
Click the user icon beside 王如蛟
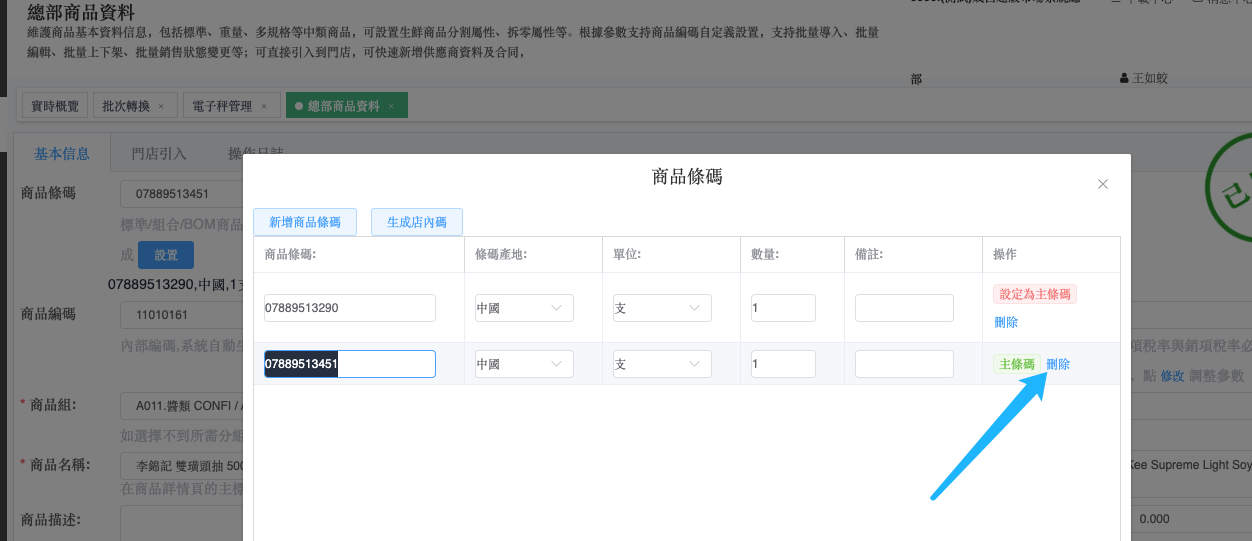click(x=1124, y=78)
